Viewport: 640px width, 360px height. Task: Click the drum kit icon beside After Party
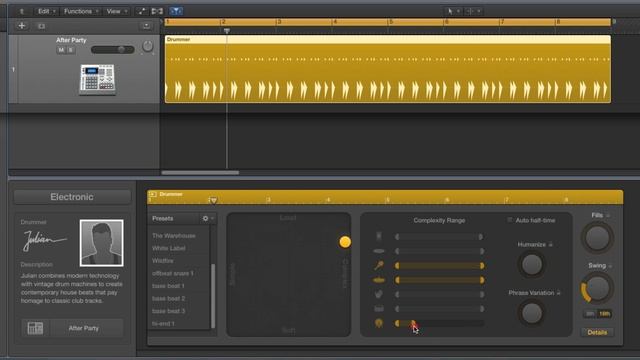[35, 328]
